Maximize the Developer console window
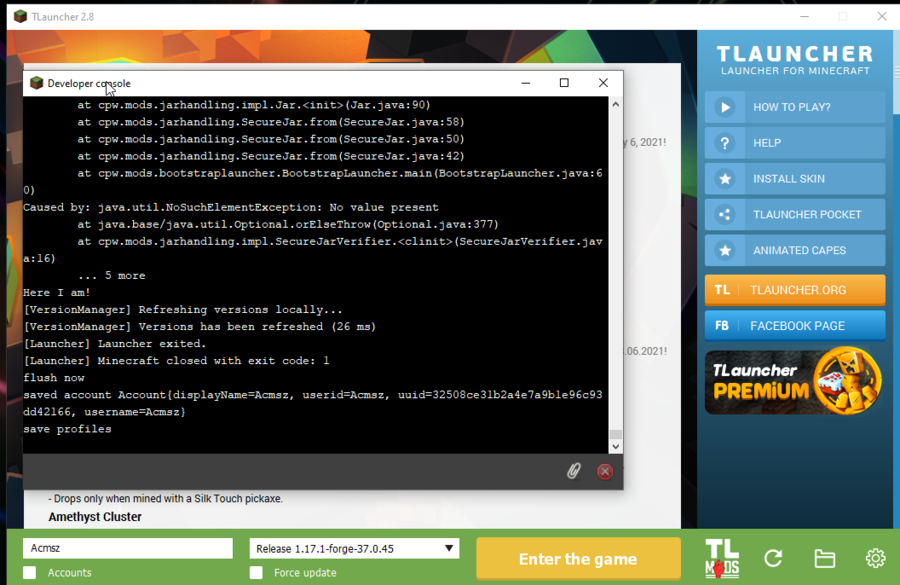 564,83
